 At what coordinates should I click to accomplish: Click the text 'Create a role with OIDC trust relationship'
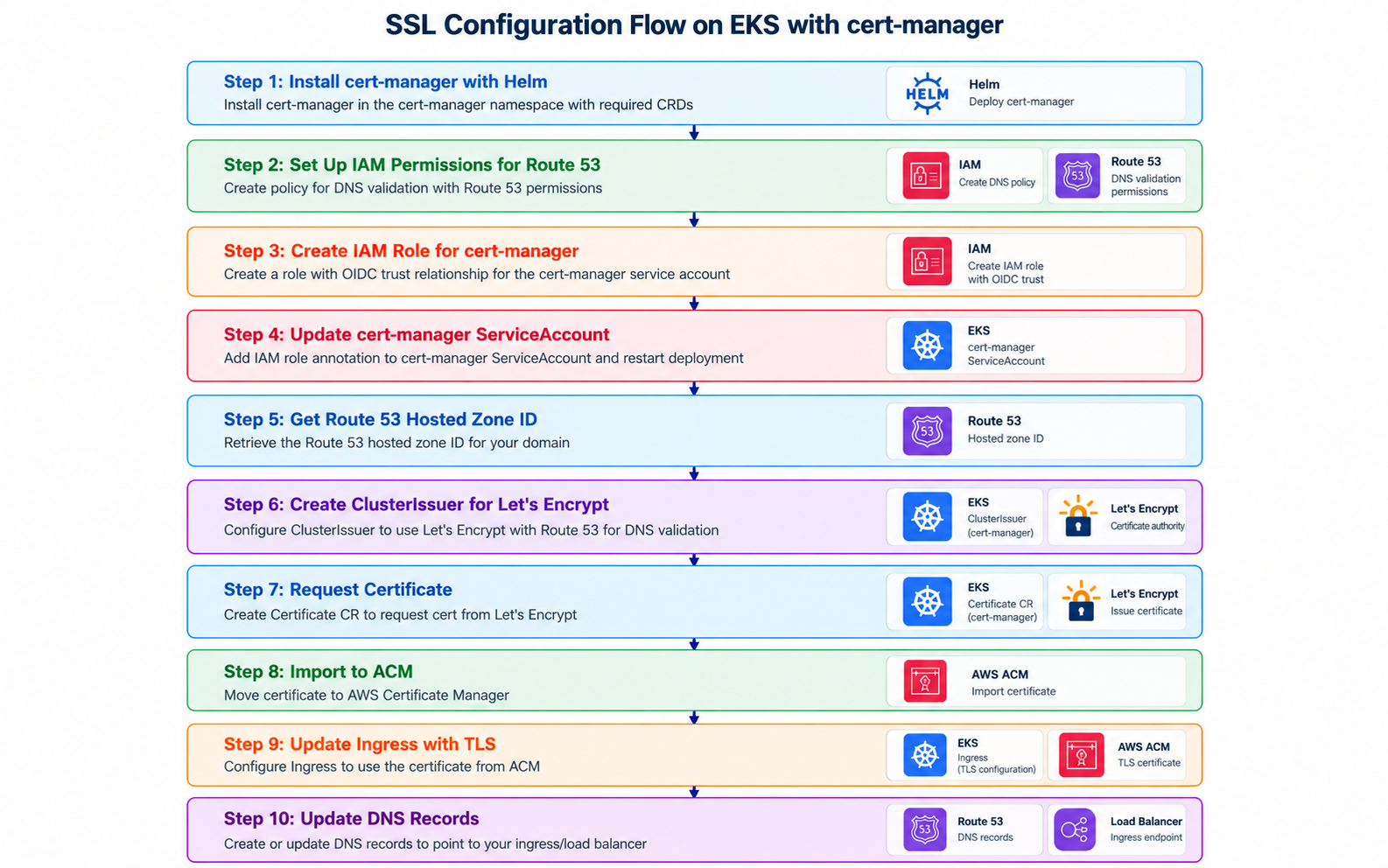[x=477, y=275]
